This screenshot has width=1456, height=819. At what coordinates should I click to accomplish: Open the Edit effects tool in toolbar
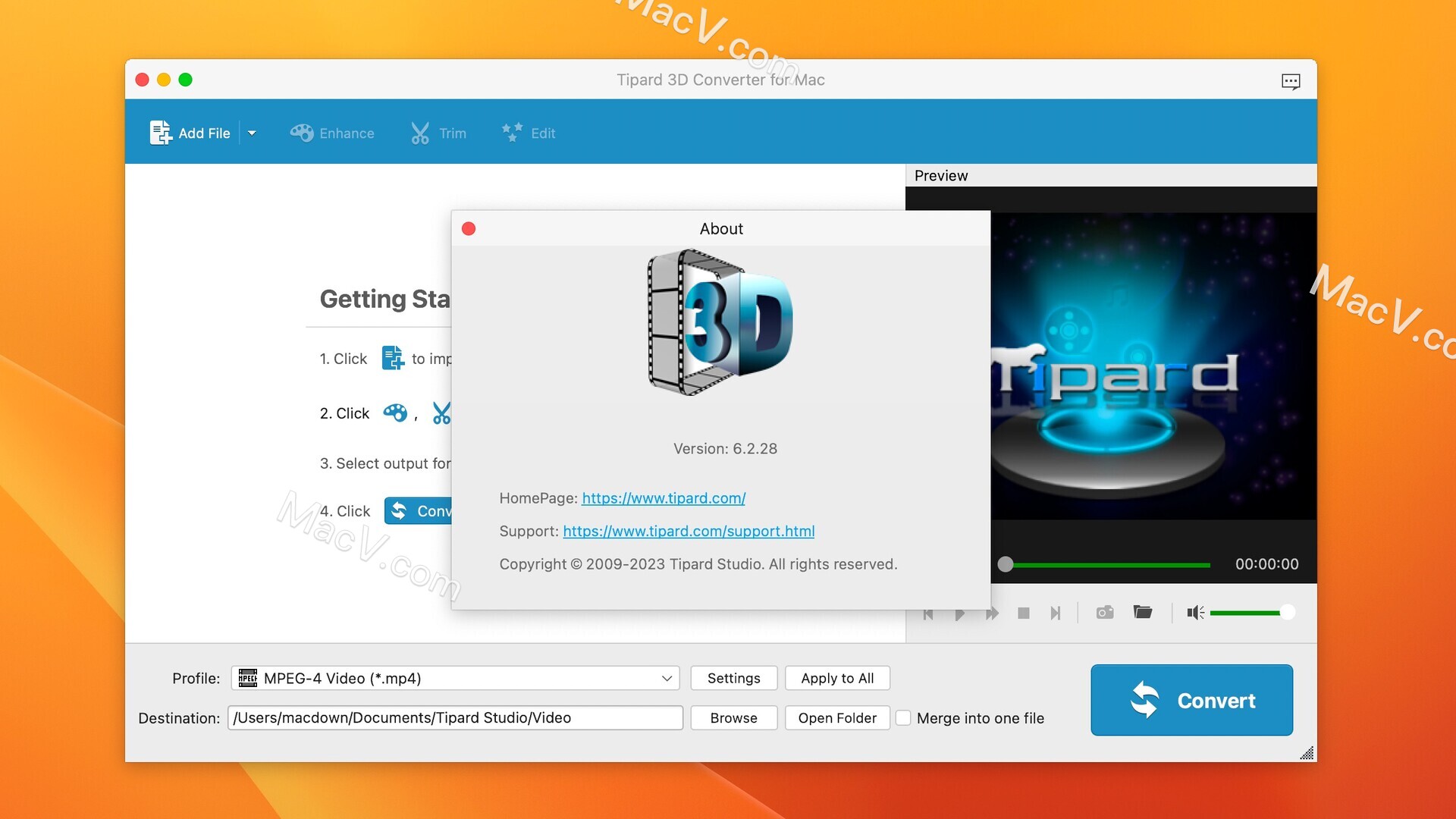(529, 133)
